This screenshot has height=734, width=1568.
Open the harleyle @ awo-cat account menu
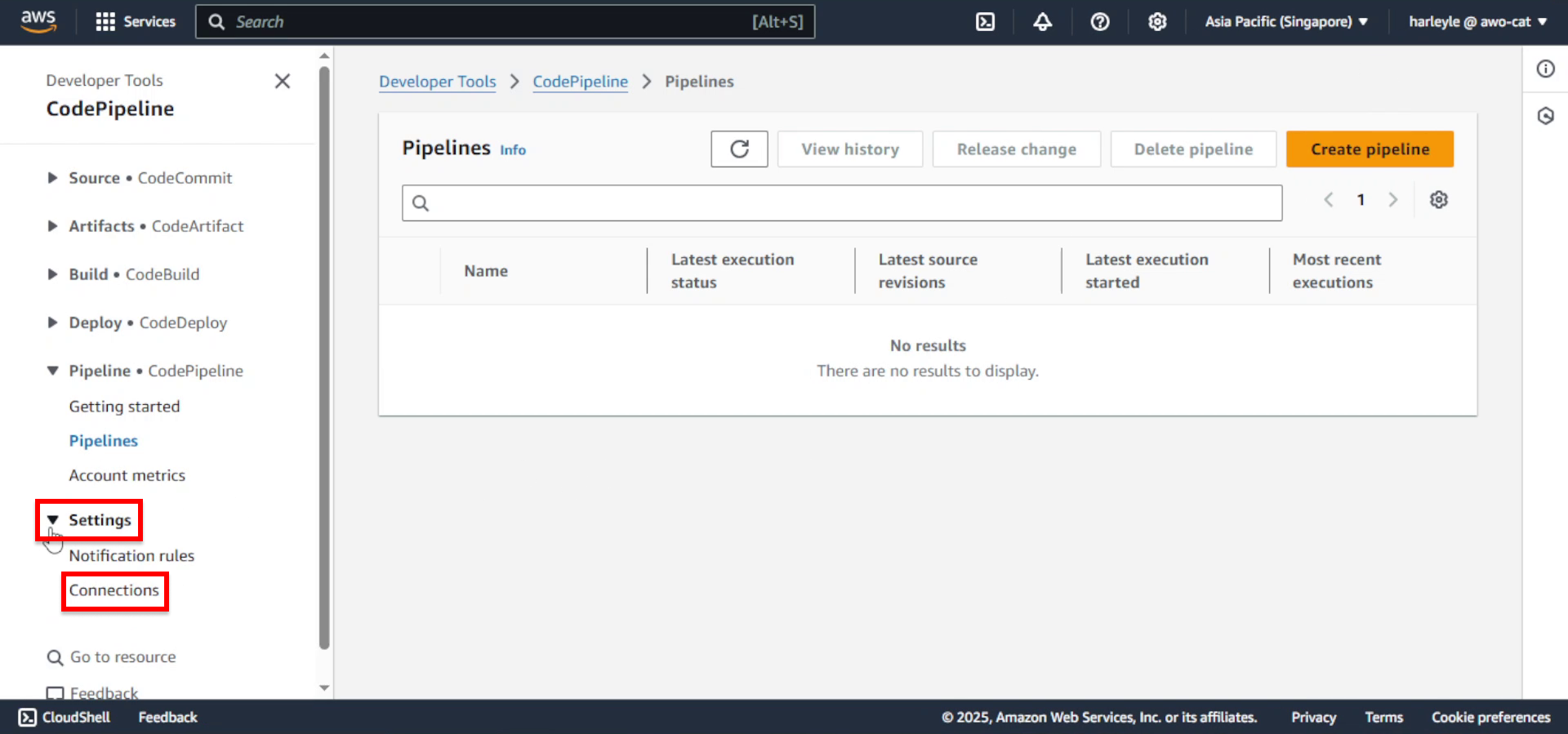tap(1477, 22)
